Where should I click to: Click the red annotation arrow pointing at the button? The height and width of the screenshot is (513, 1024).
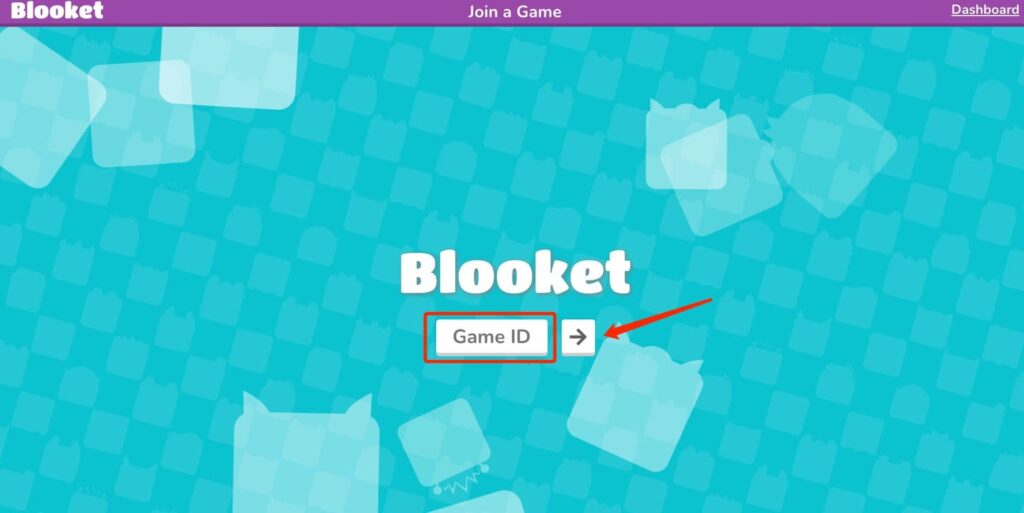pyautogui.click(x=658, y=318)
